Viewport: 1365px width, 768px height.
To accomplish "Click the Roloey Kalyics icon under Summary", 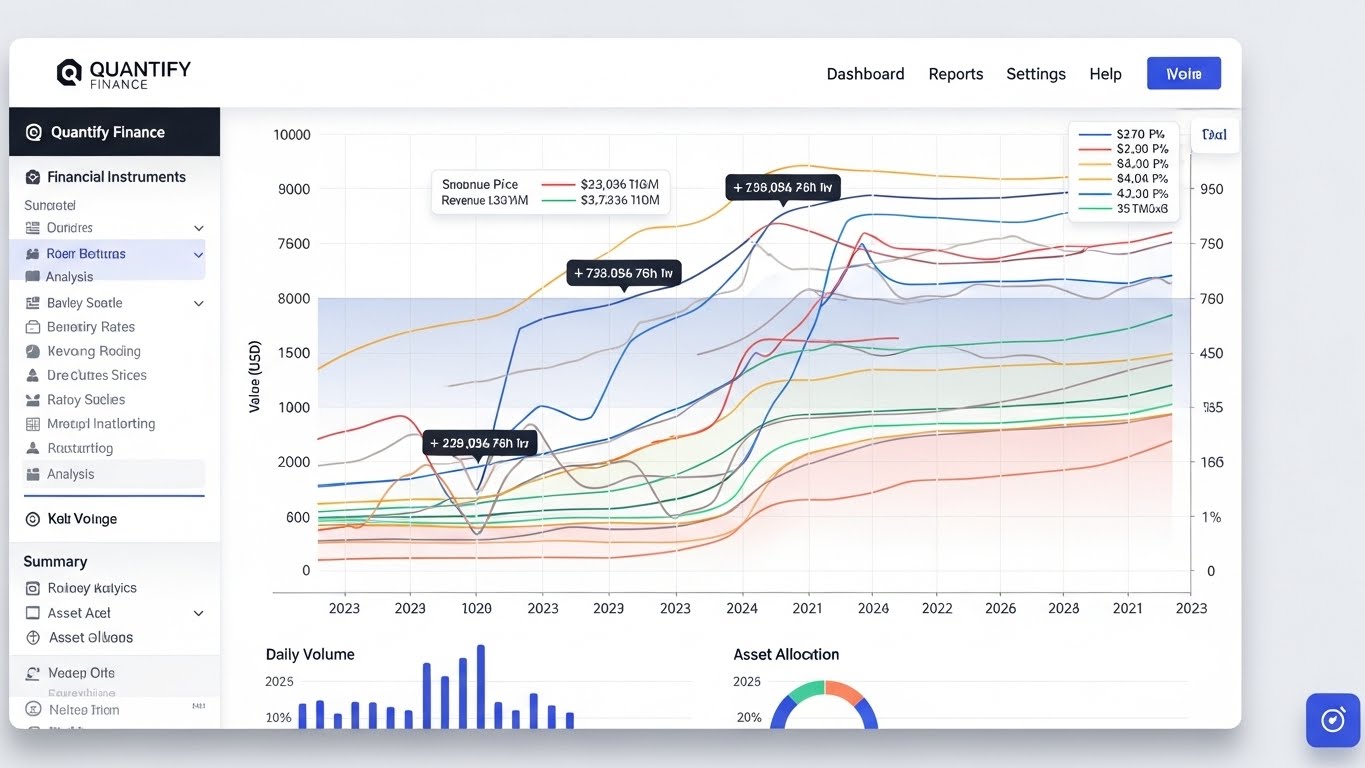I will tap(32, 588).
